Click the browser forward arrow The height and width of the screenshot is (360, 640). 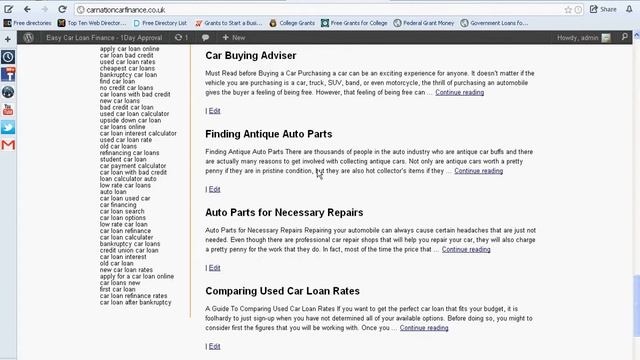pyautogui.click(x=44, y=9)
